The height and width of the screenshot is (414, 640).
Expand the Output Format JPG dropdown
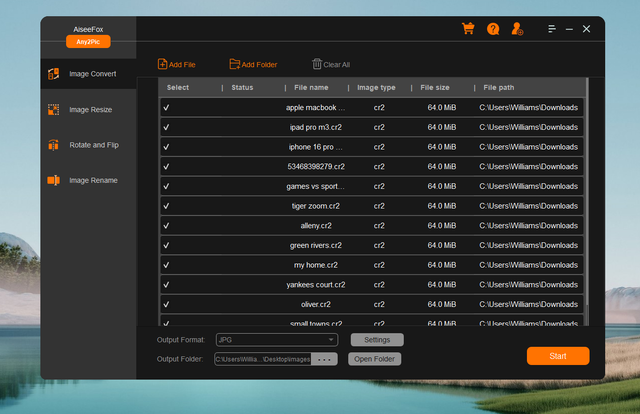point(277,340)
